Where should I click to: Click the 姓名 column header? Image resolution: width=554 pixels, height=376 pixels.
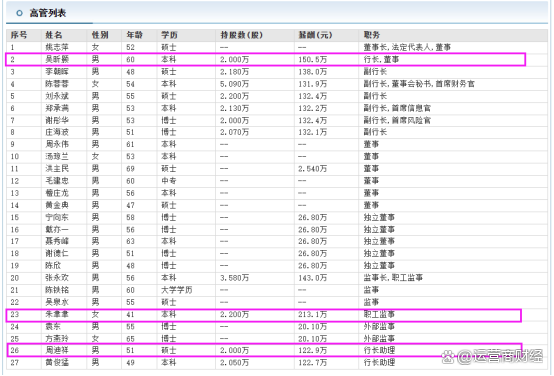[54, 35]
